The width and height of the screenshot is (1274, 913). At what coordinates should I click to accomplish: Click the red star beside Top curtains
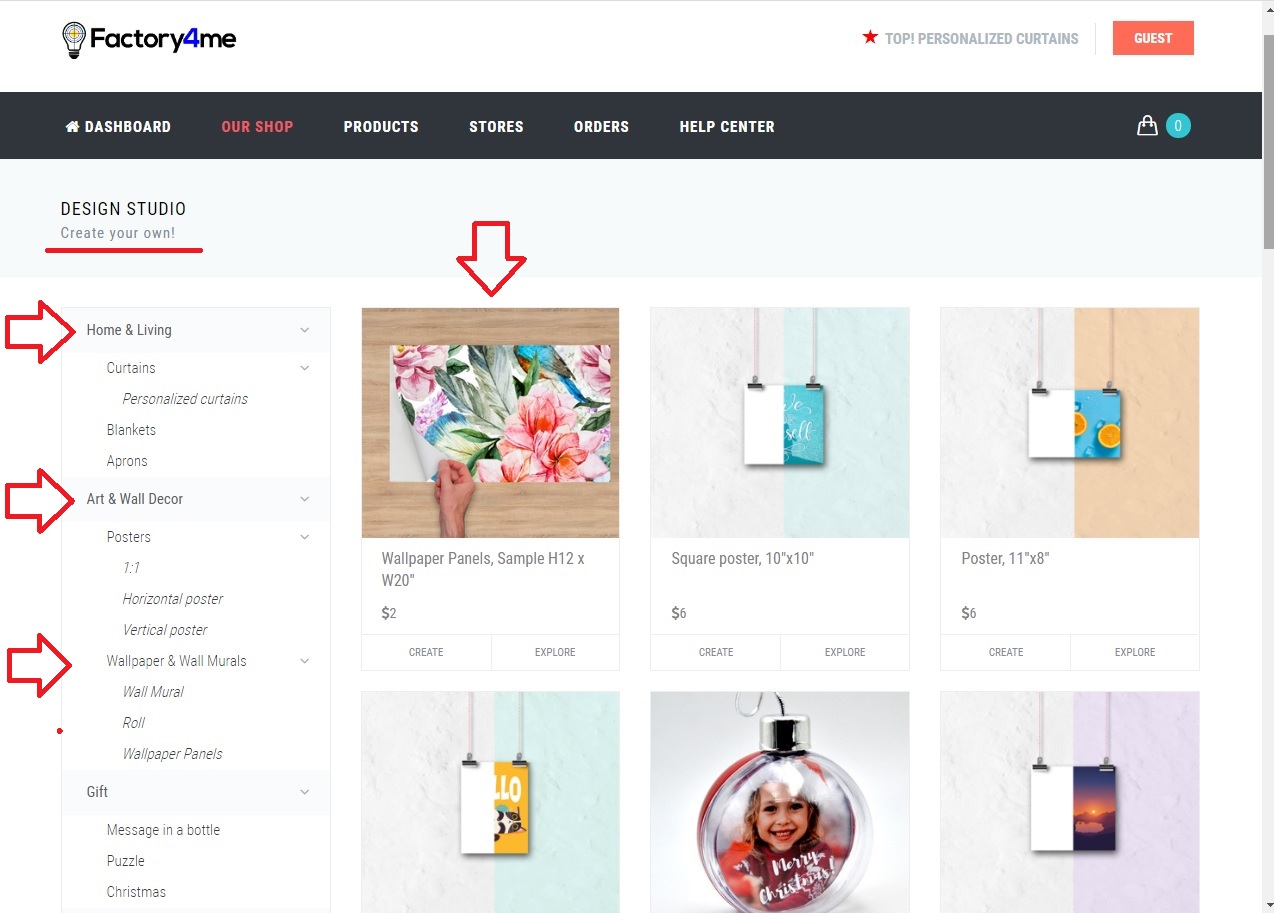870,38
